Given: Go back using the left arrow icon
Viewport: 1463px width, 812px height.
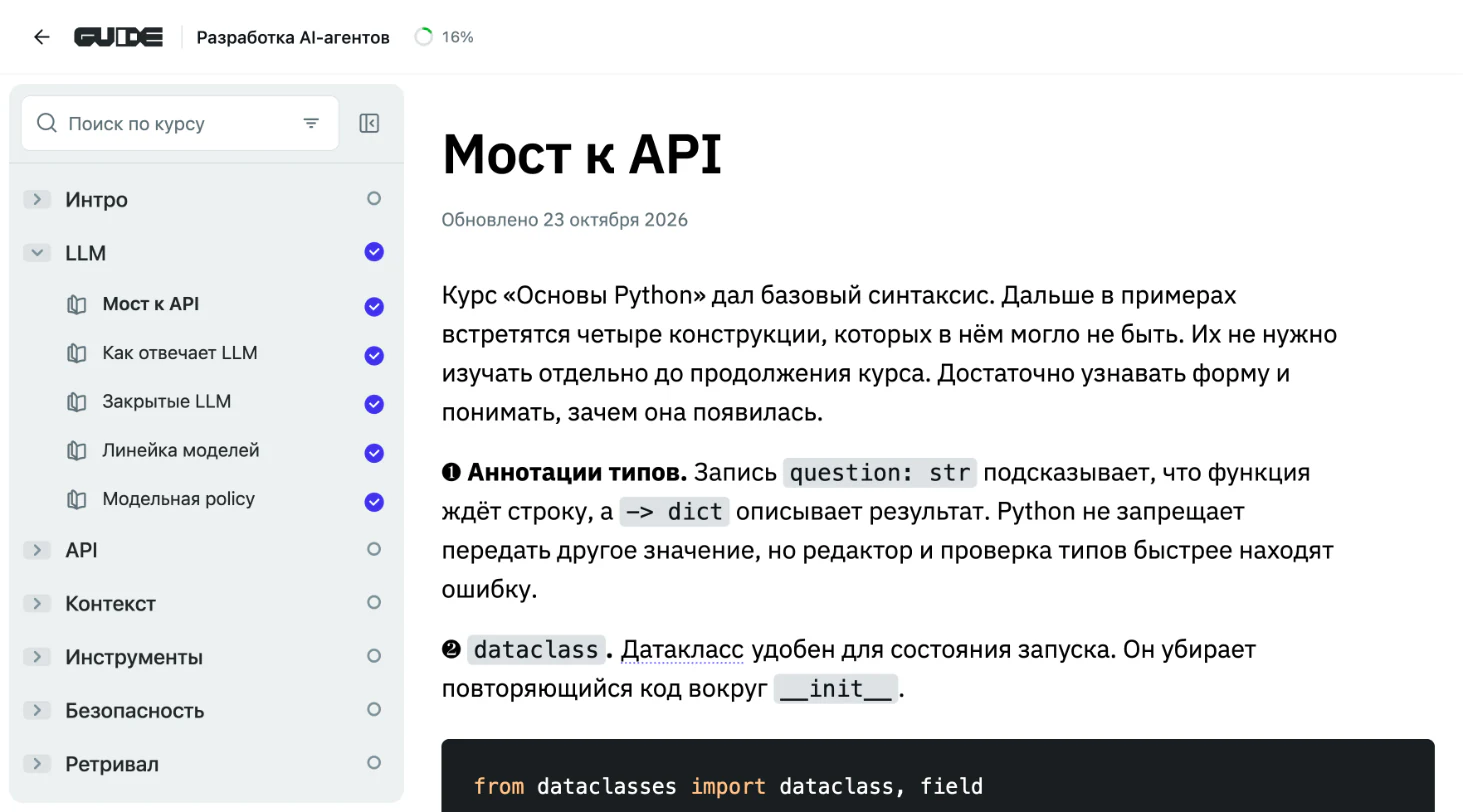Looking at the screenshot, I should tap(41, 37).
